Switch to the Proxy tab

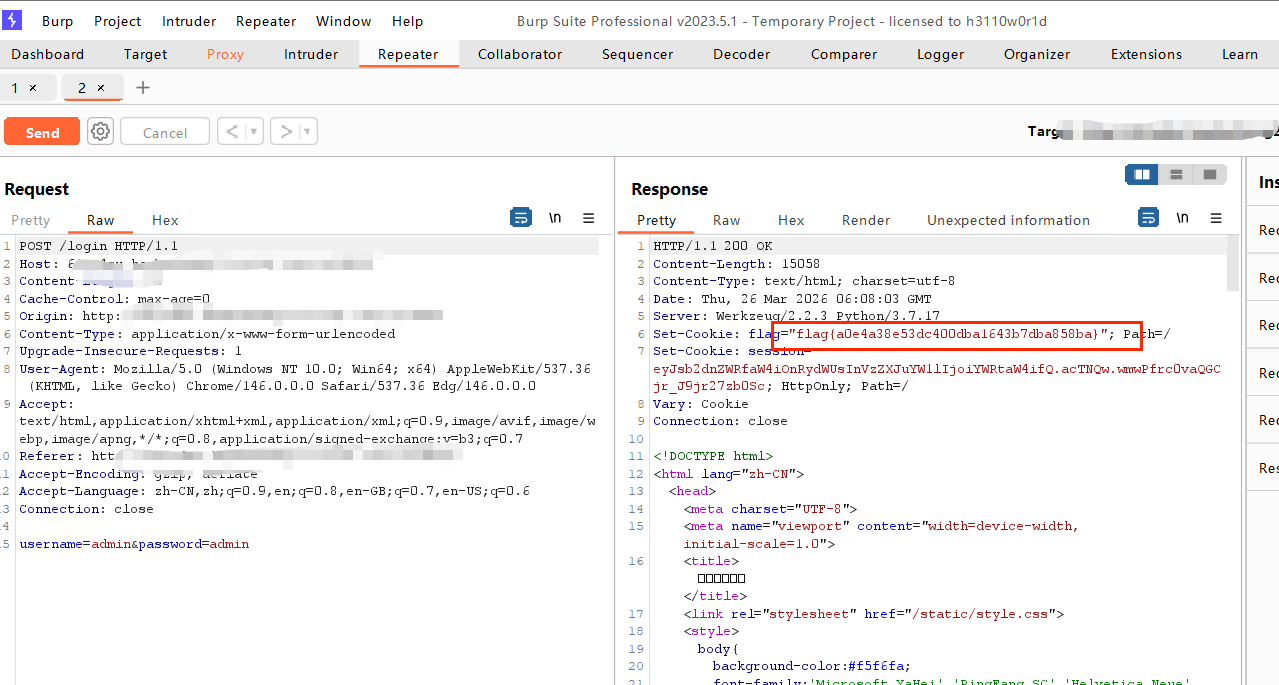point(225,54)
